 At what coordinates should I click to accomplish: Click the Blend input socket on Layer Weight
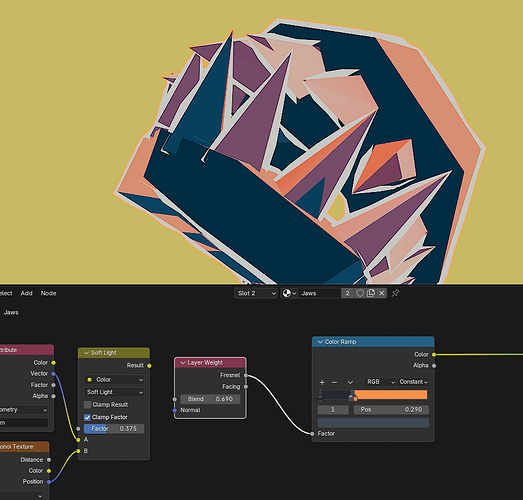(175, 399)
